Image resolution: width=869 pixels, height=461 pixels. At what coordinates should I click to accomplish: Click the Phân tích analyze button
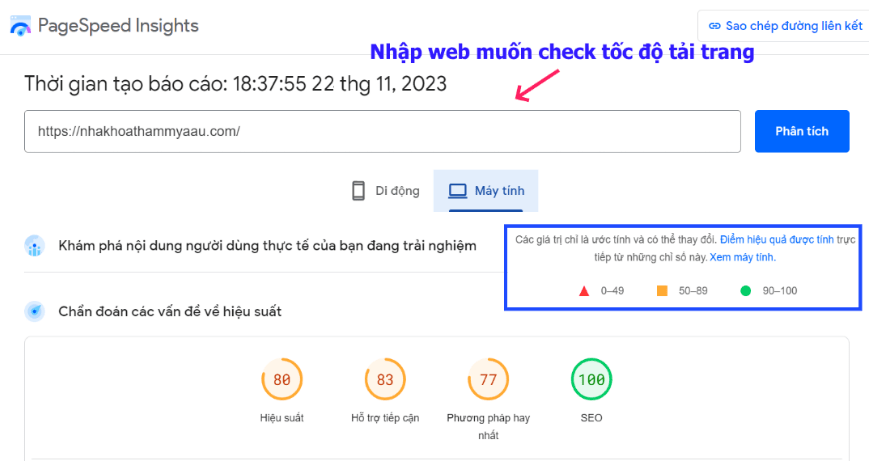802,131
